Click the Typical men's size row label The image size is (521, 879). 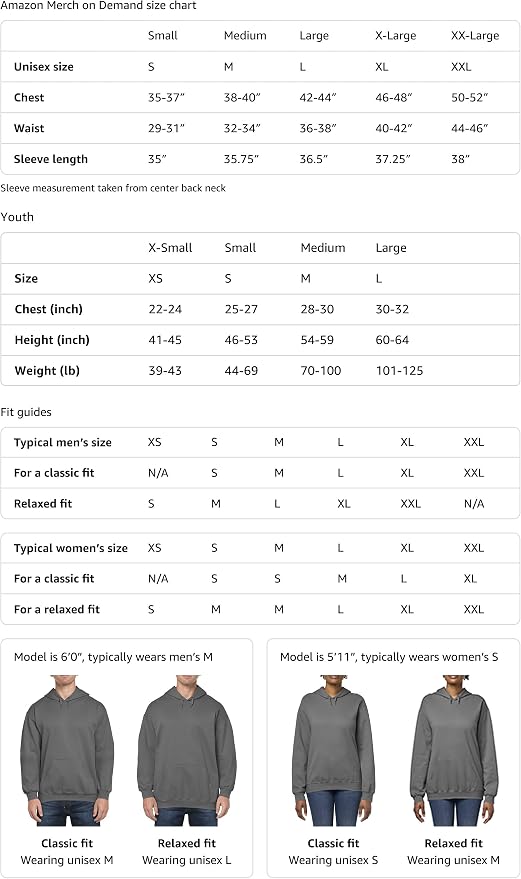[63, 442]
